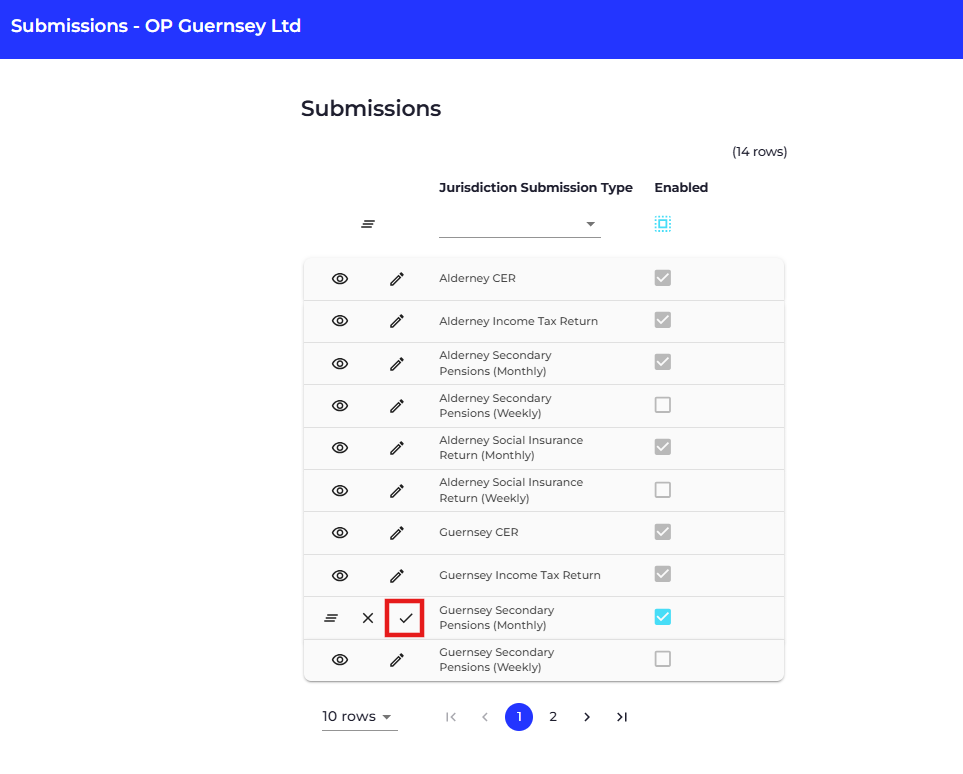Click the (14 rows) count label

(x=759, y=152)
